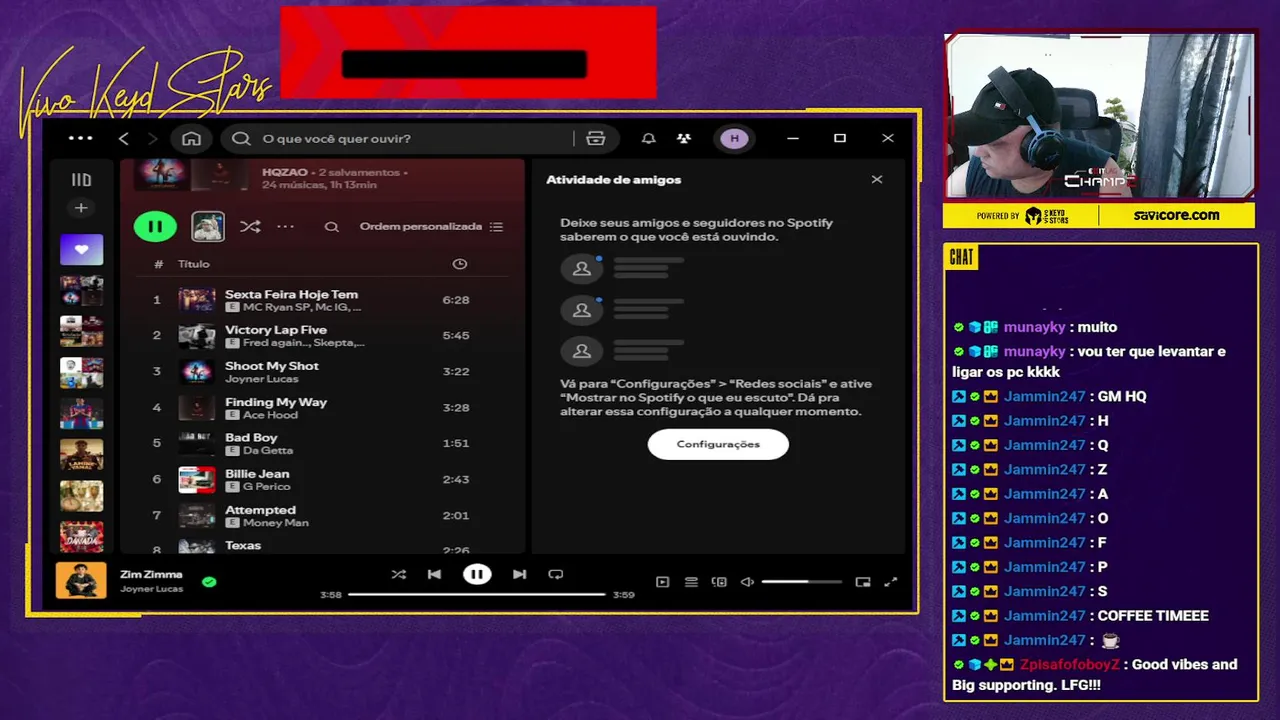Open the bottom-most playlist cover in library sidebar
1280x720 pixels.
[81, 537]
